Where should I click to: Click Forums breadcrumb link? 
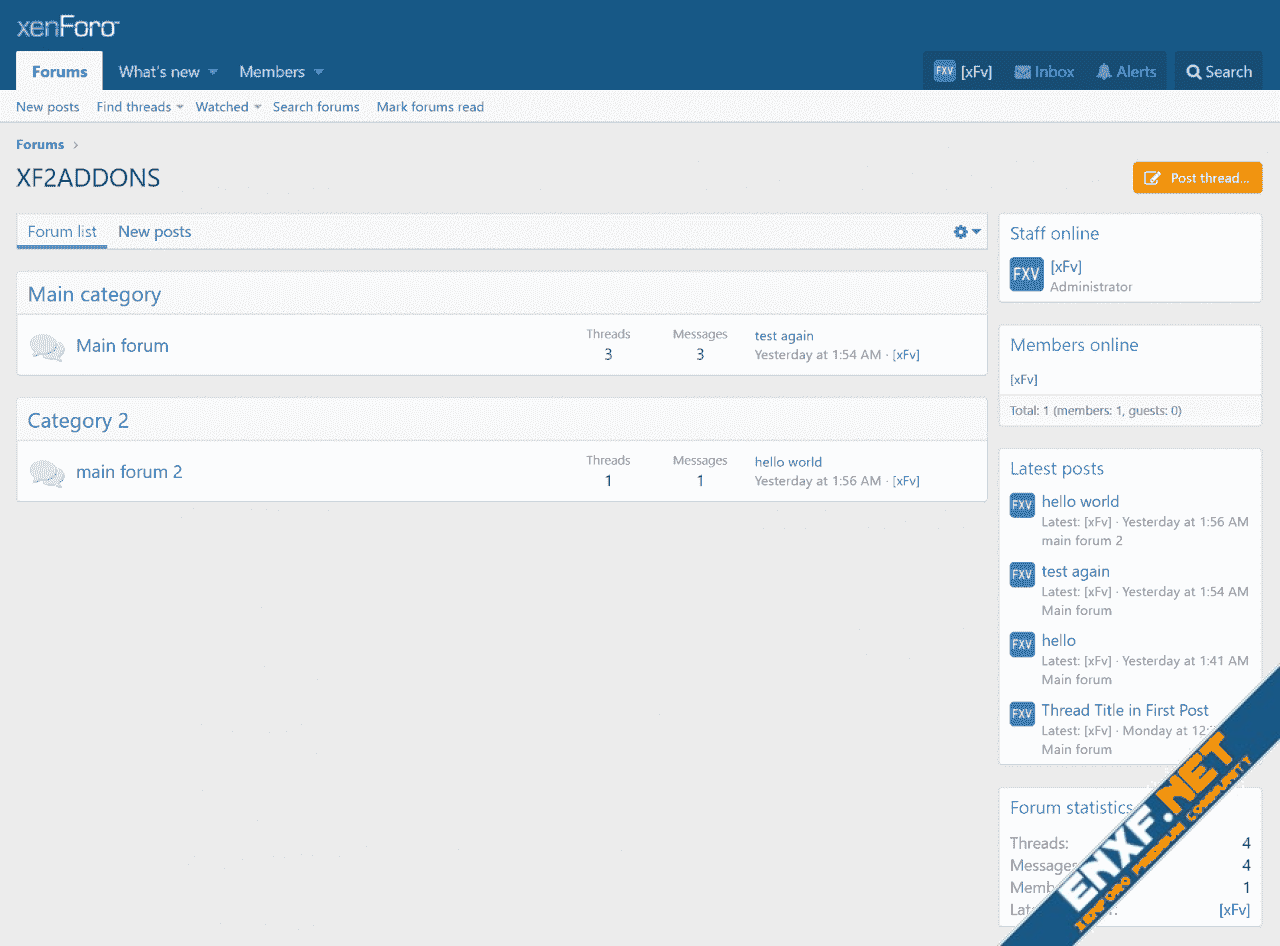40,145
